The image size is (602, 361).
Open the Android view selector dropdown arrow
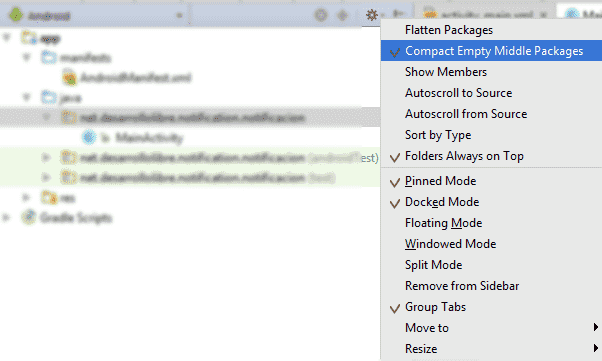coord(179,16)
